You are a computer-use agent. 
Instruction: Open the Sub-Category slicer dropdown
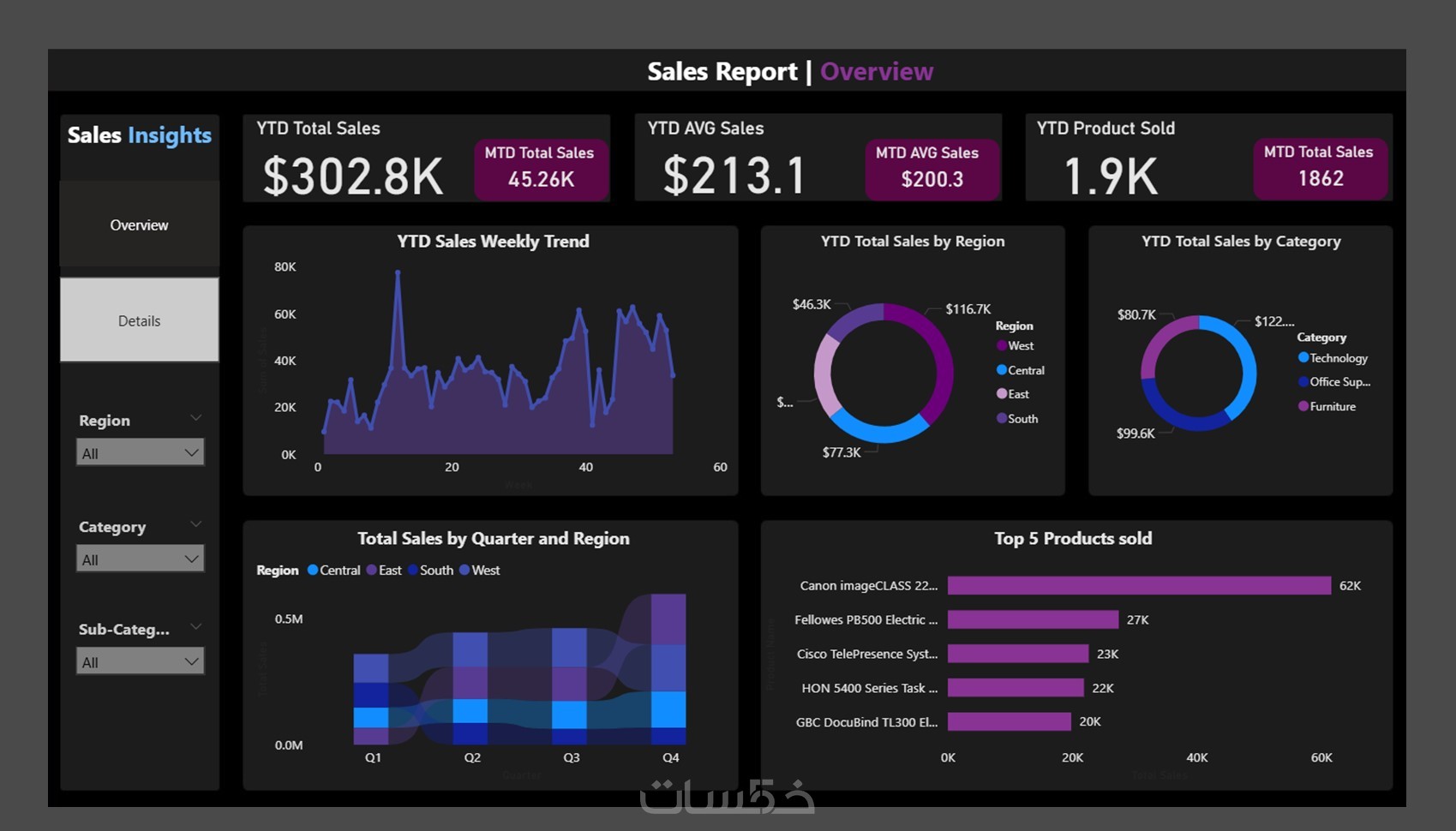click(x=141, y=661)
